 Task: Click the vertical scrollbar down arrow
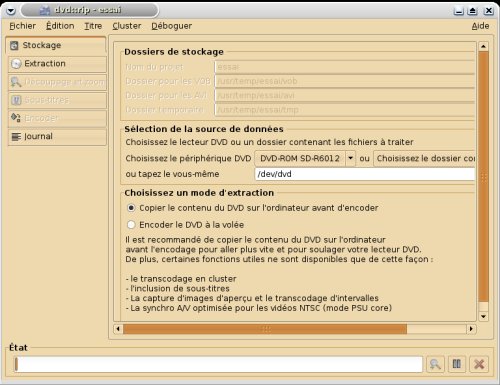coord(483,316)
